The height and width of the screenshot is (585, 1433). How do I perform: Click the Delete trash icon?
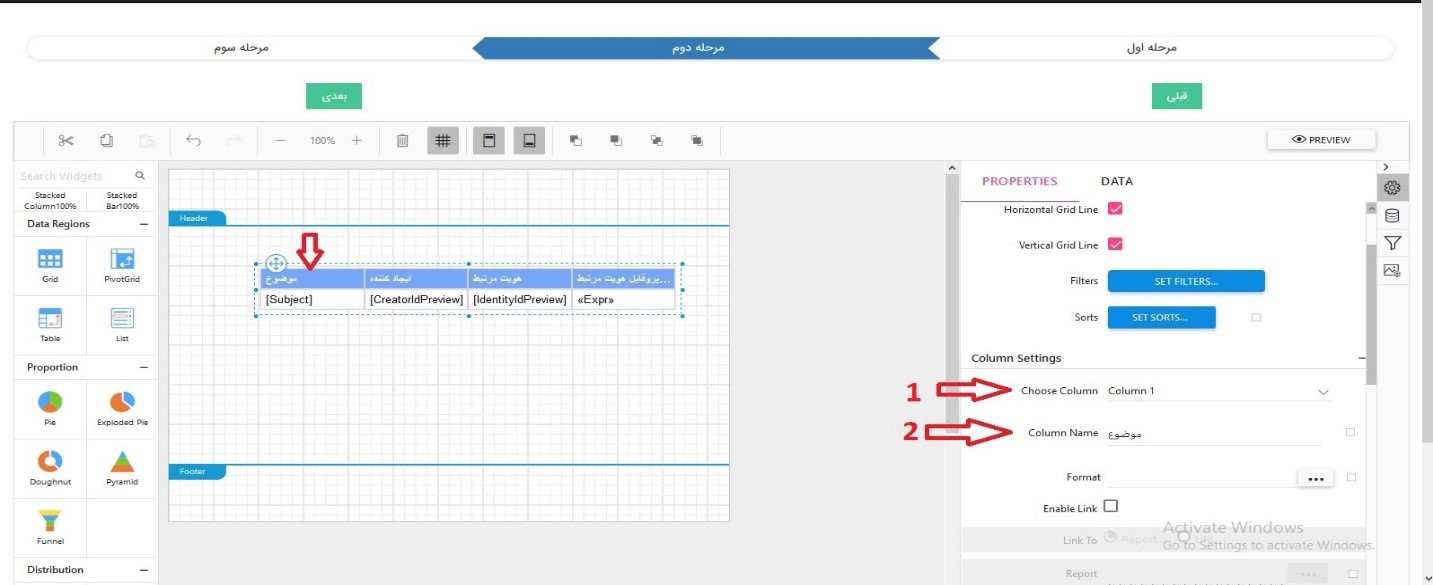click(x=402, y=141)
